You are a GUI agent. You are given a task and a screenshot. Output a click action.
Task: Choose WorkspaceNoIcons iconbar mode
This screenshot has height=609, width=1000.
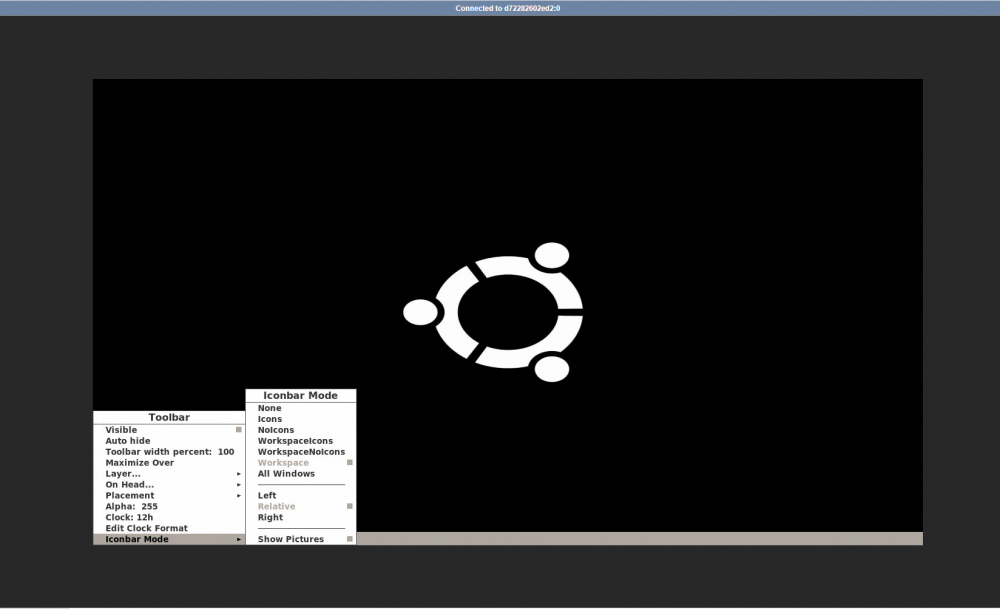[300, 451]
